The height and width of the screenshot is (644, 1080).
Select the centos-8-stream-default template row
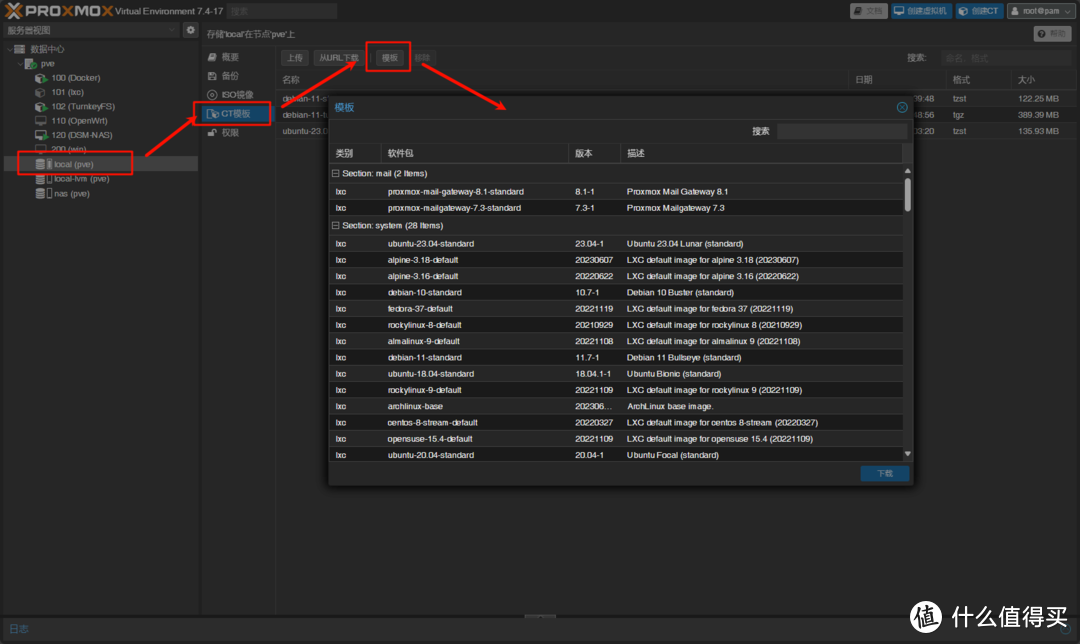click(616, 423)
